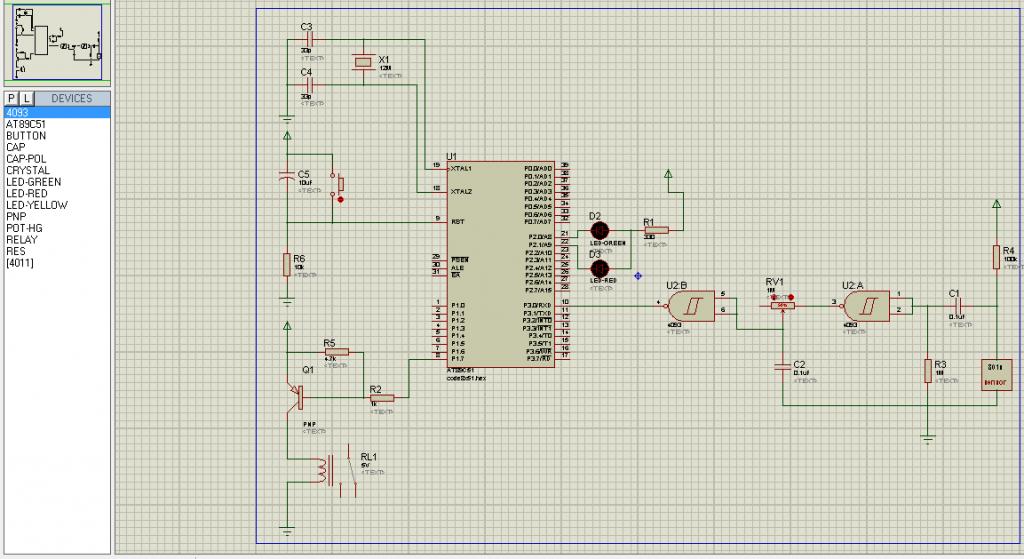This screenshot has height=559, width=1024.
Task: Click the XTAL1 pin label on U1
Action: 461,168
